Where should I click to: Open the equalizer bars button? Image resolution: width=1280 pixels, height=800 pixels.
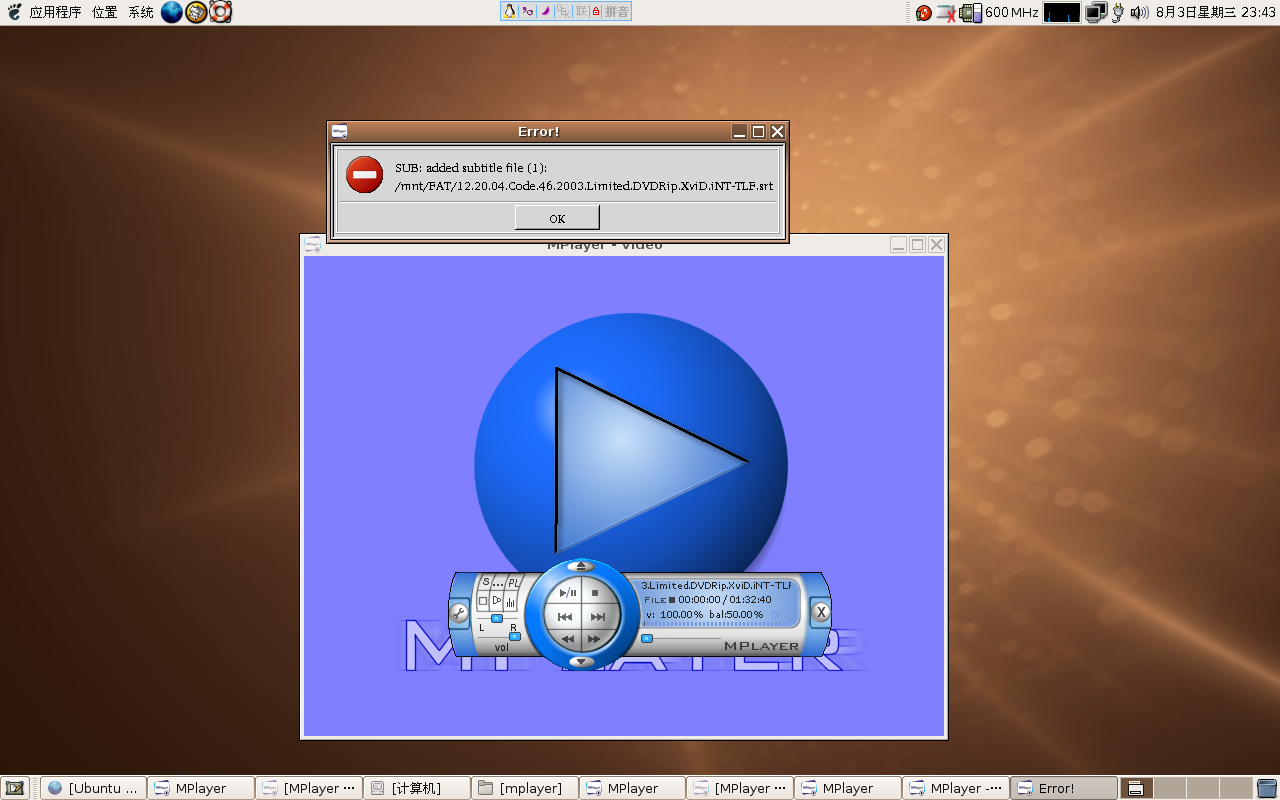511,602
